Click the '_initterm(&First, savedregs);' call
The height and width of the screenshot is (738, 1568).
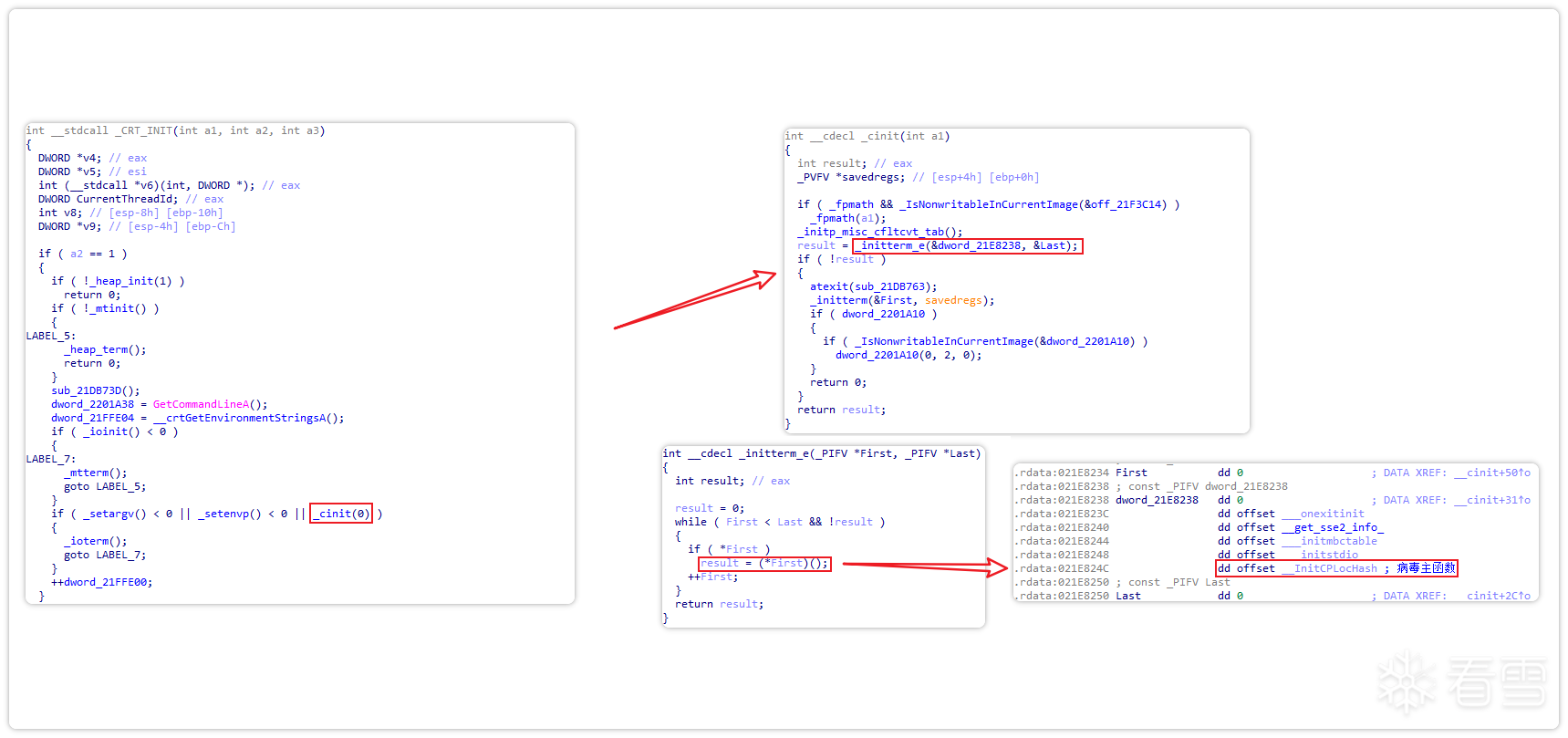coord(903,300)
